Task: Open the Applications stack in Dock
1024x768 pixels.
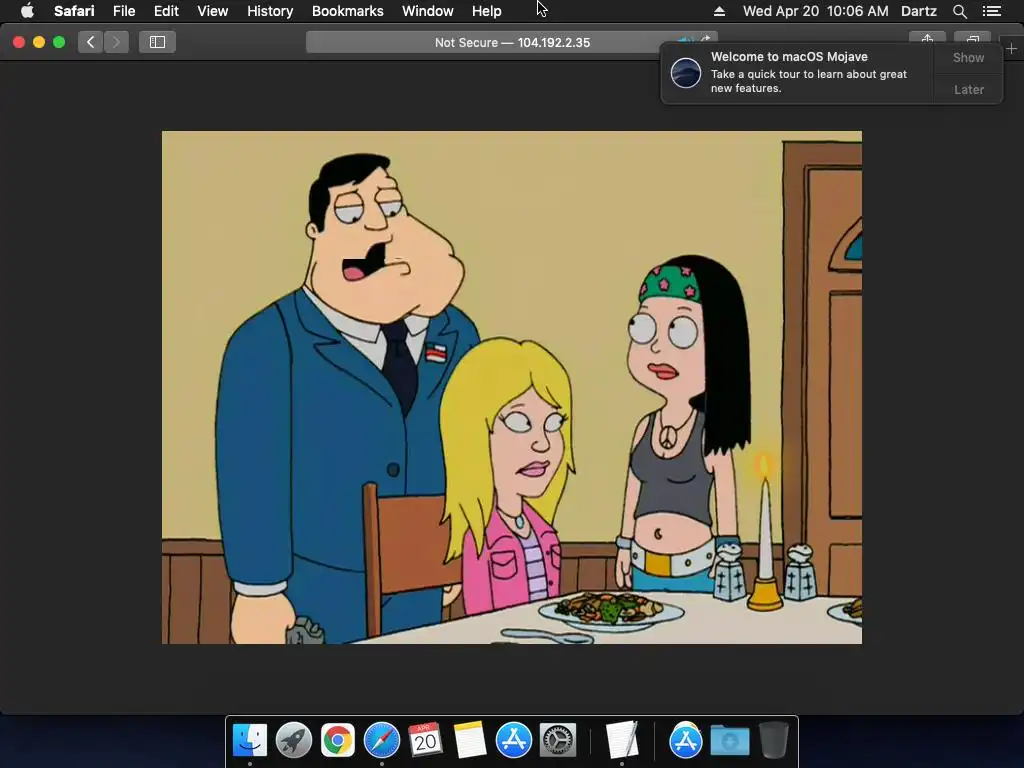Action: [686, 740]
